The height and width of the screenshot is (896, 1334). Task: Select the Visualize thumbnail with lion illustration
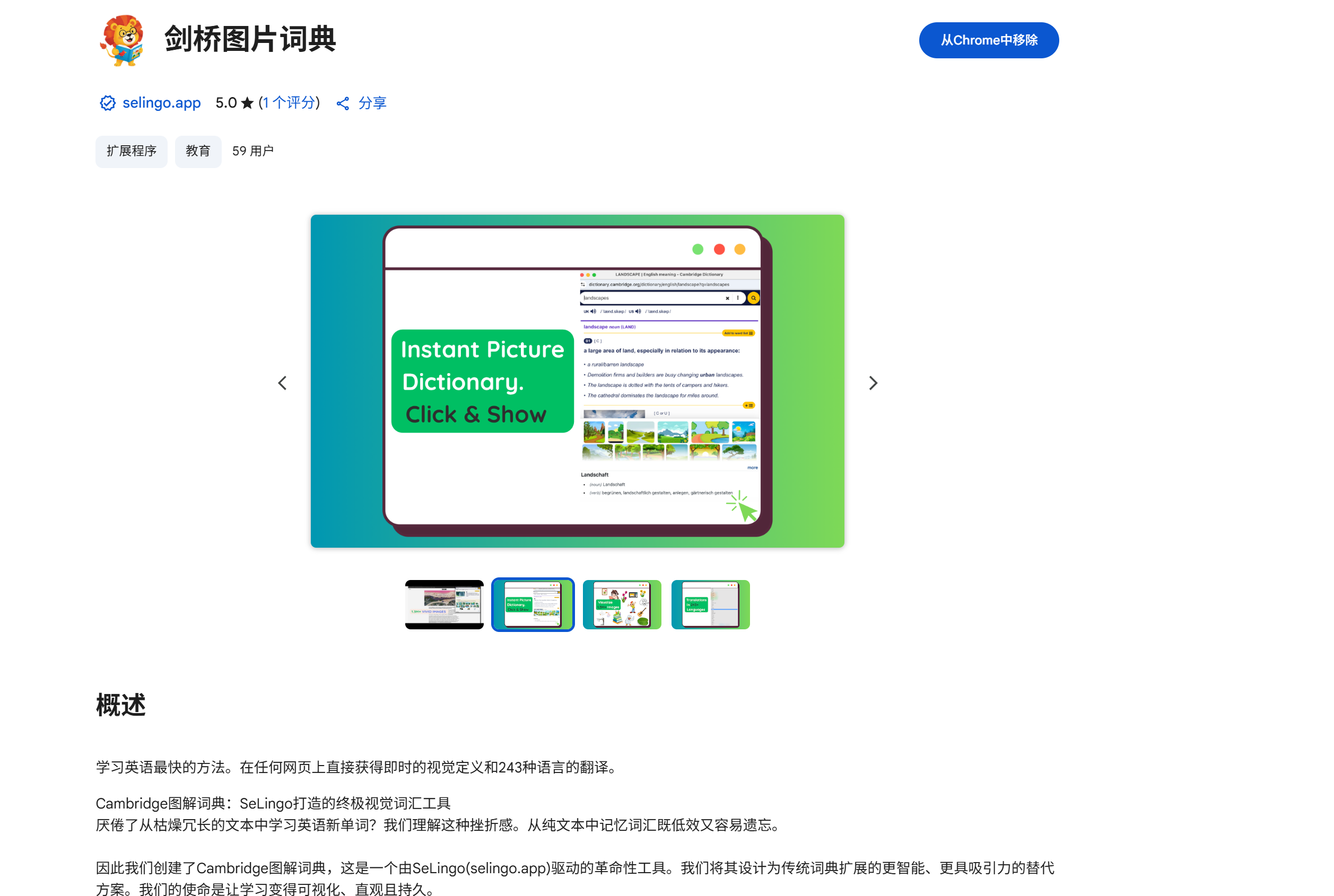pyautogui.click(x=622, y=604)
